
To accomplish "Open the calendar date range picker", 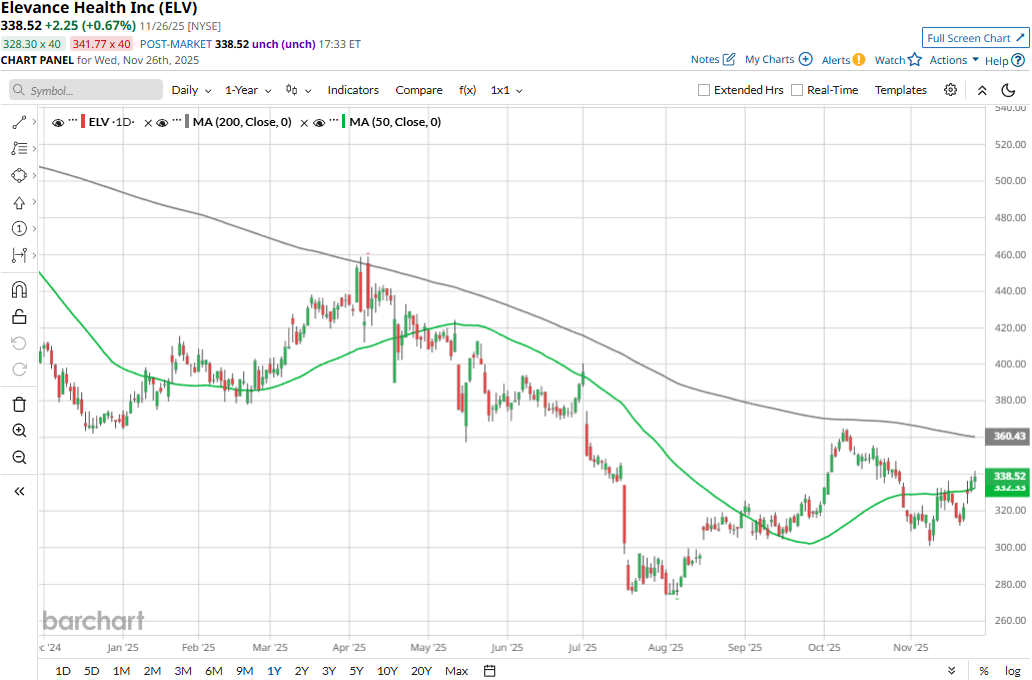I will 490,671.
